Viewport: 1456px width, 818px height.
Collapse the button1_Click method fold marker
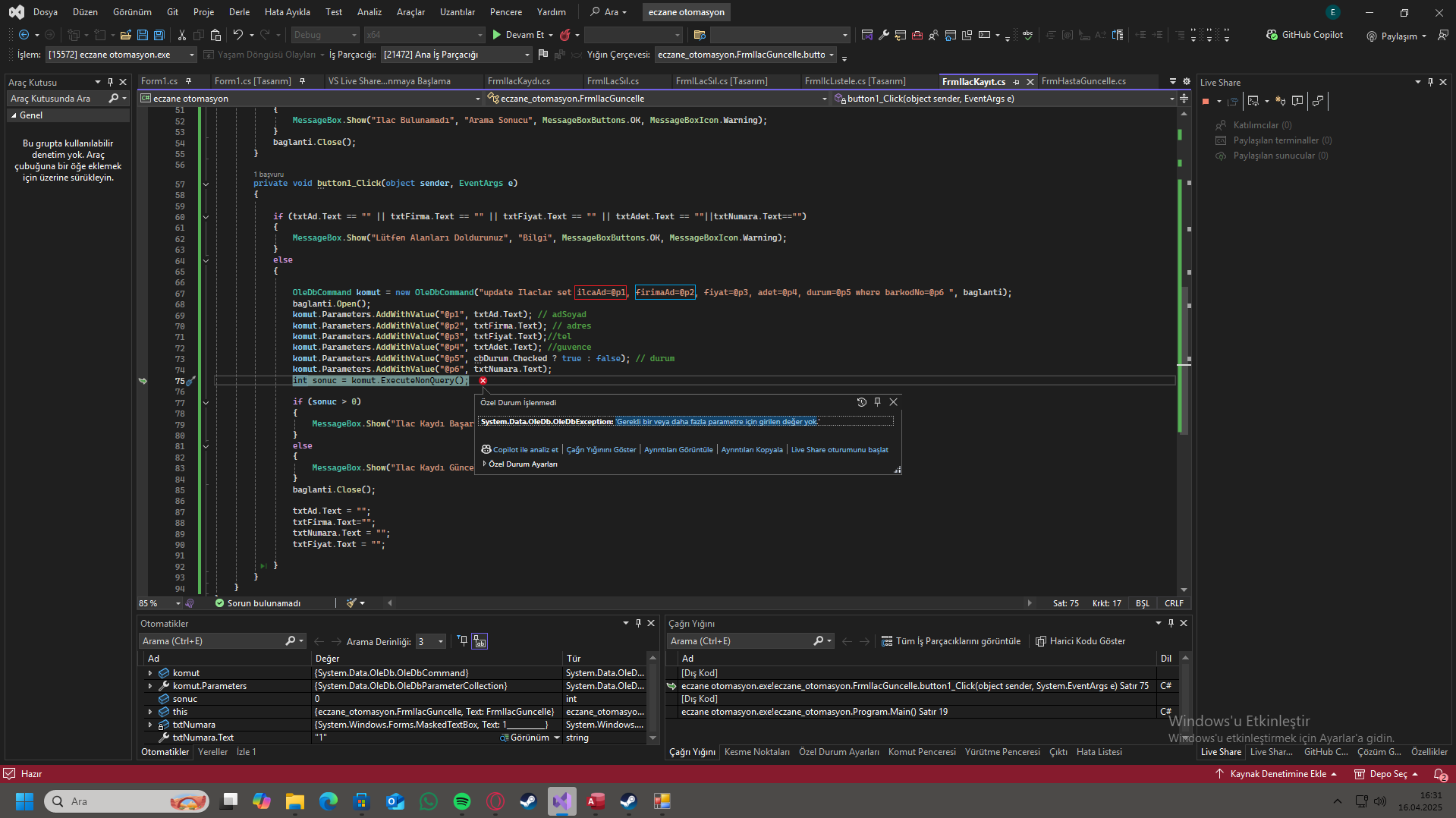206,184
